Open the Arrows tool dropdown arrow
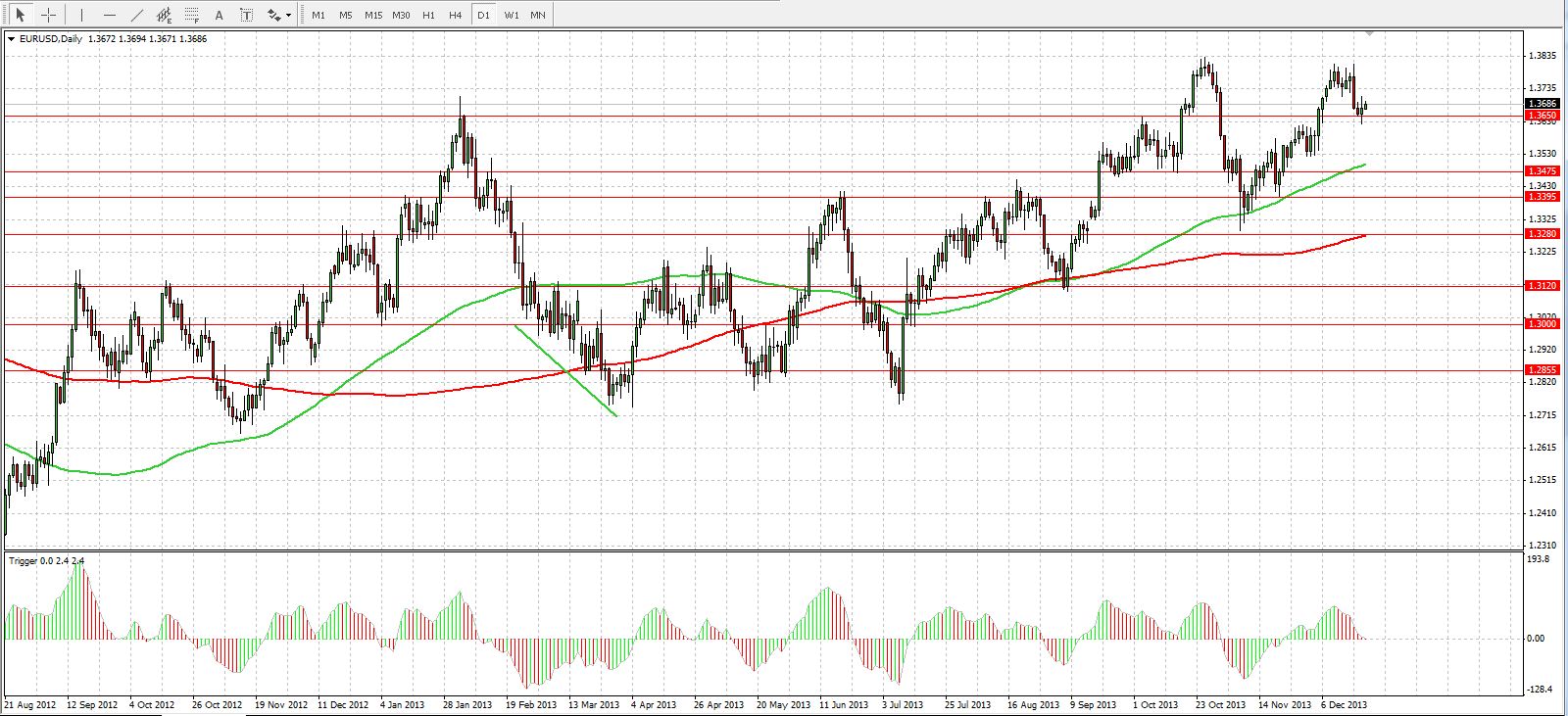The width and height of the screenshot is (1568, 716). [x=288, y=16]
